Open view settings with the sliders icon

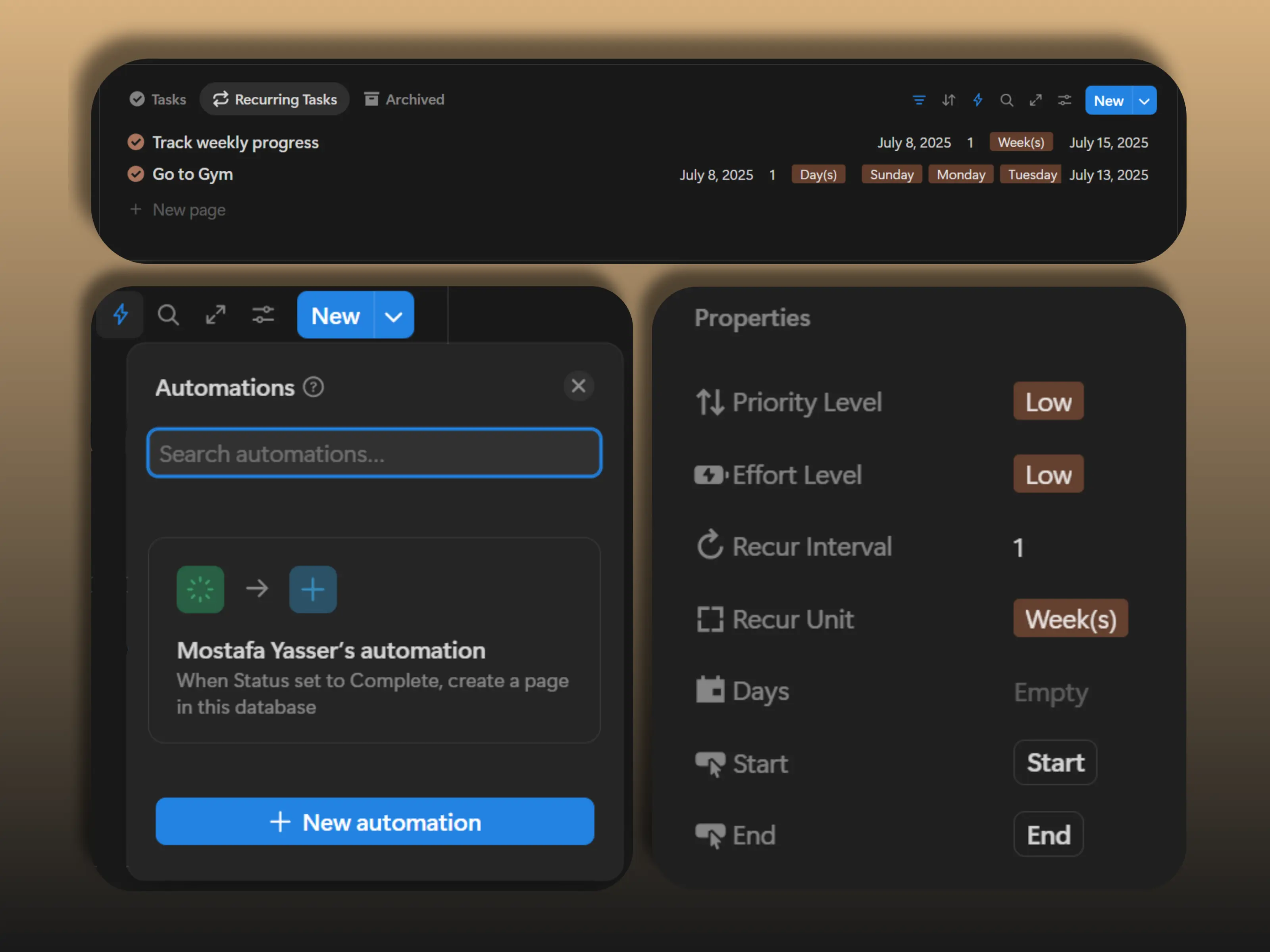point(1065,100)
